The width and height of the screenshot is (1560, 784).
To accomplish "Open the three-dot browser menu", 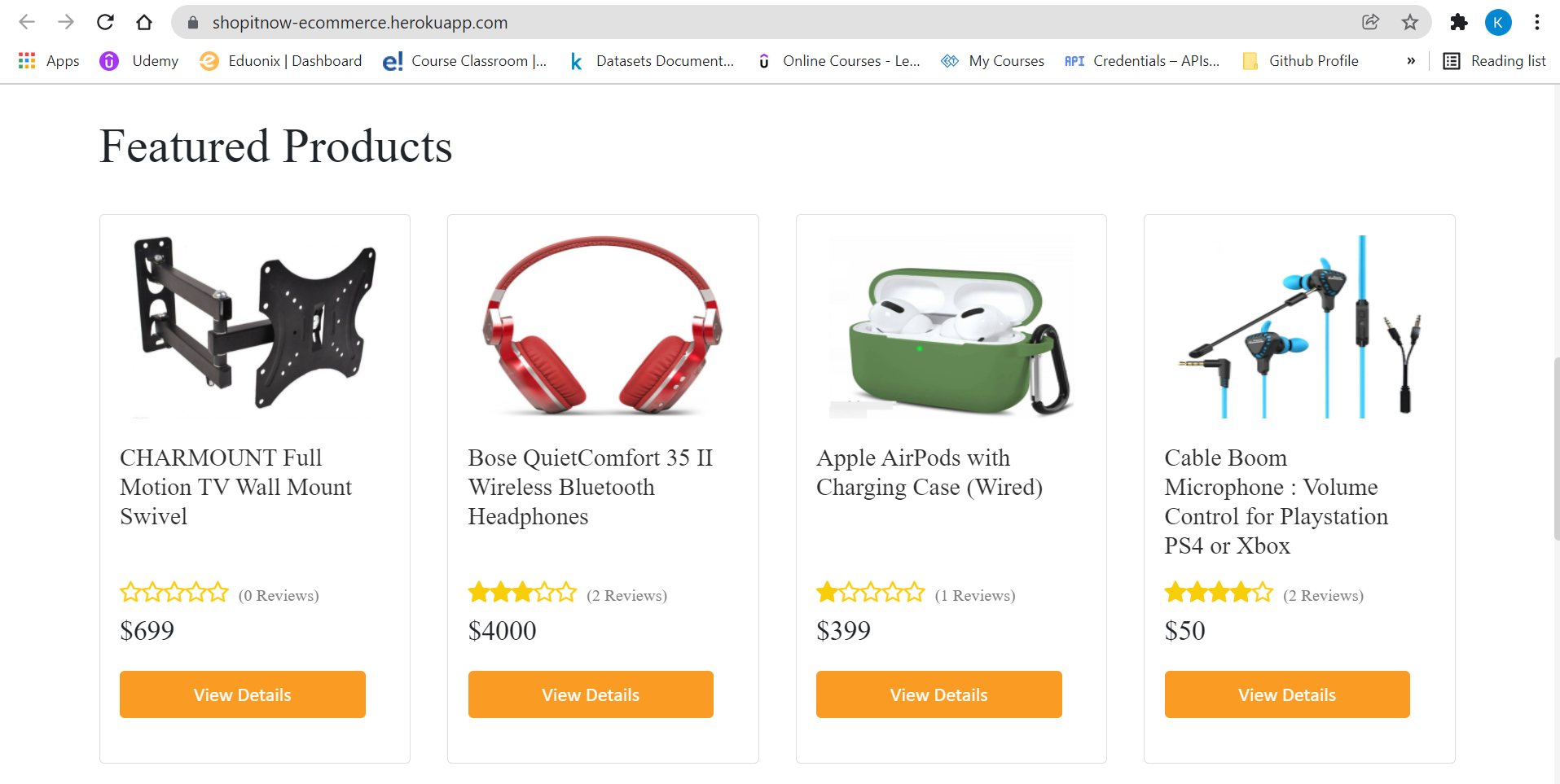I will 1537,22.
